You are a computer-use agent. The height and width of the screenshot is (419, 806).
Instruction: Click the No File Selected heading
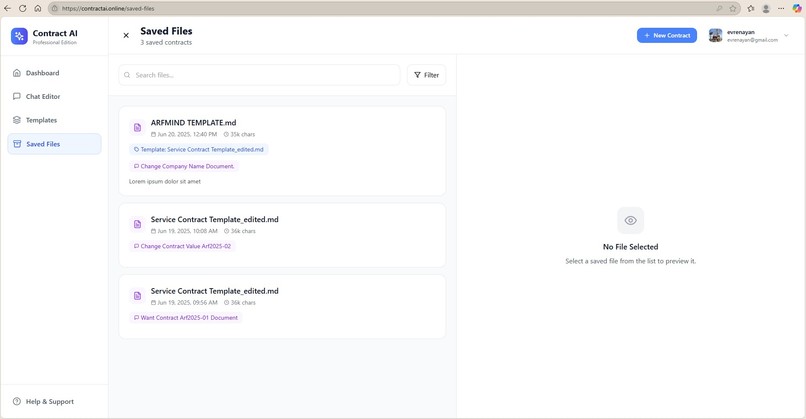pyautogui.click(x=630, y=247)
